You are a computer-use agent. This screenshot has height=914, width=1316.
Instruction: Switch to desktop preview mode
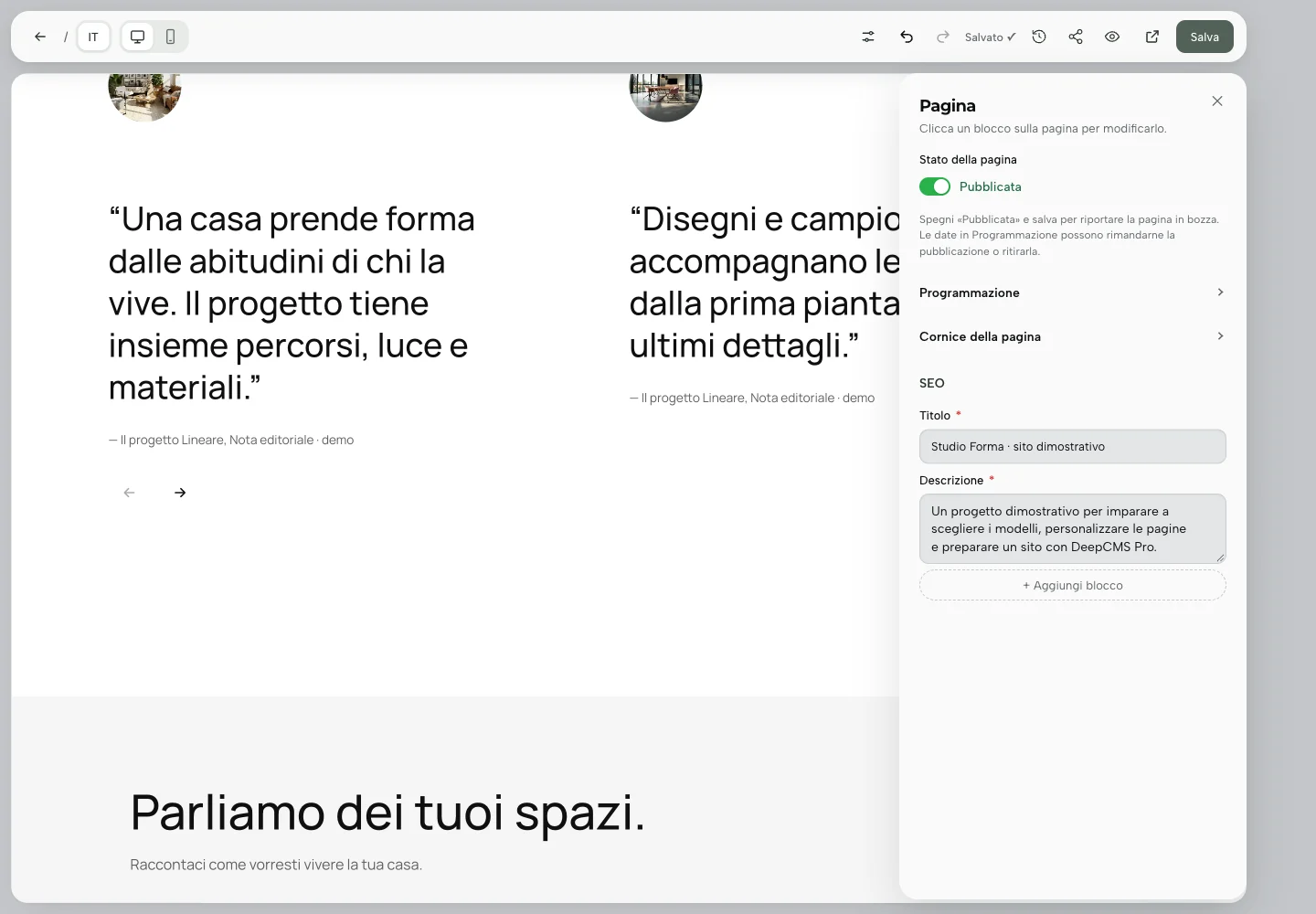click(x=138, y=37)
